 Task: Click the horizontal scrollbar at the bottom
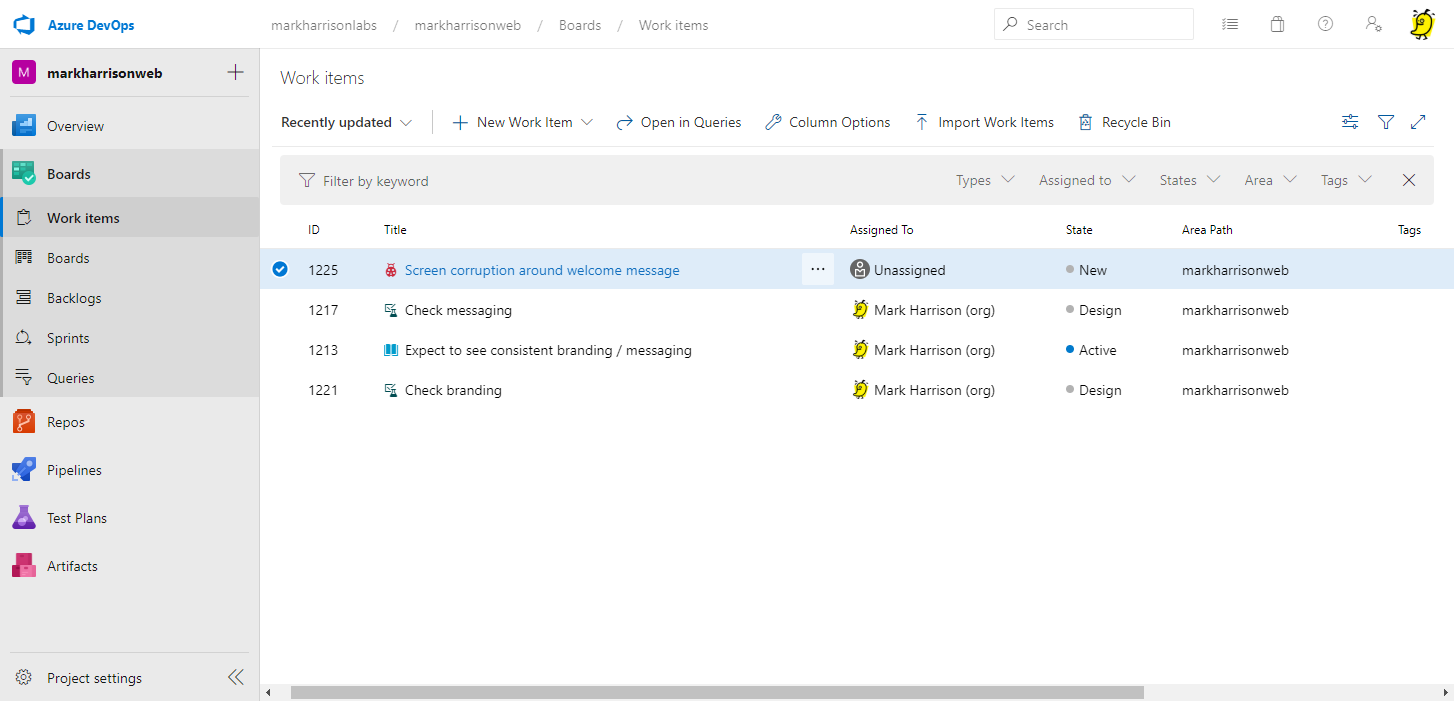716,692
